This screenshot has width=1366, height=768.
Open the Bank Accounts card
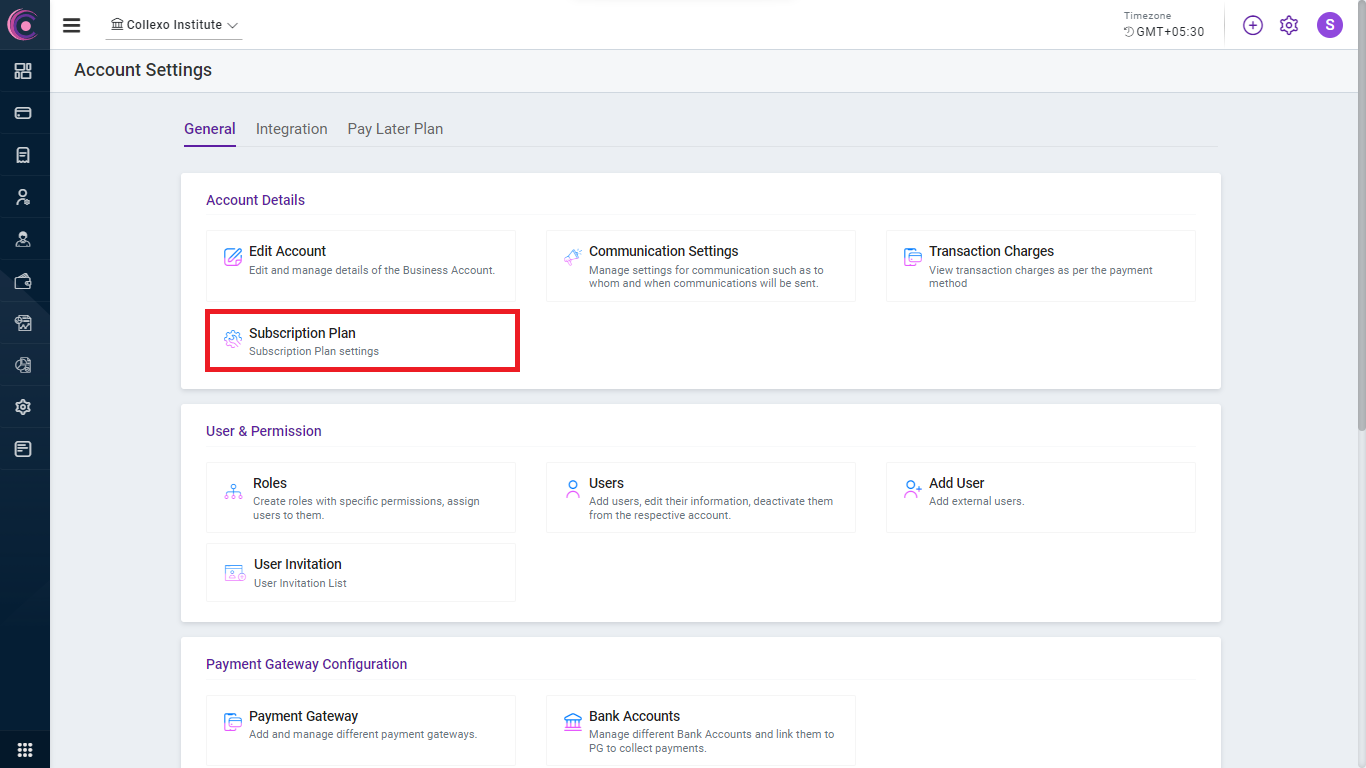(x=700, y=730)
